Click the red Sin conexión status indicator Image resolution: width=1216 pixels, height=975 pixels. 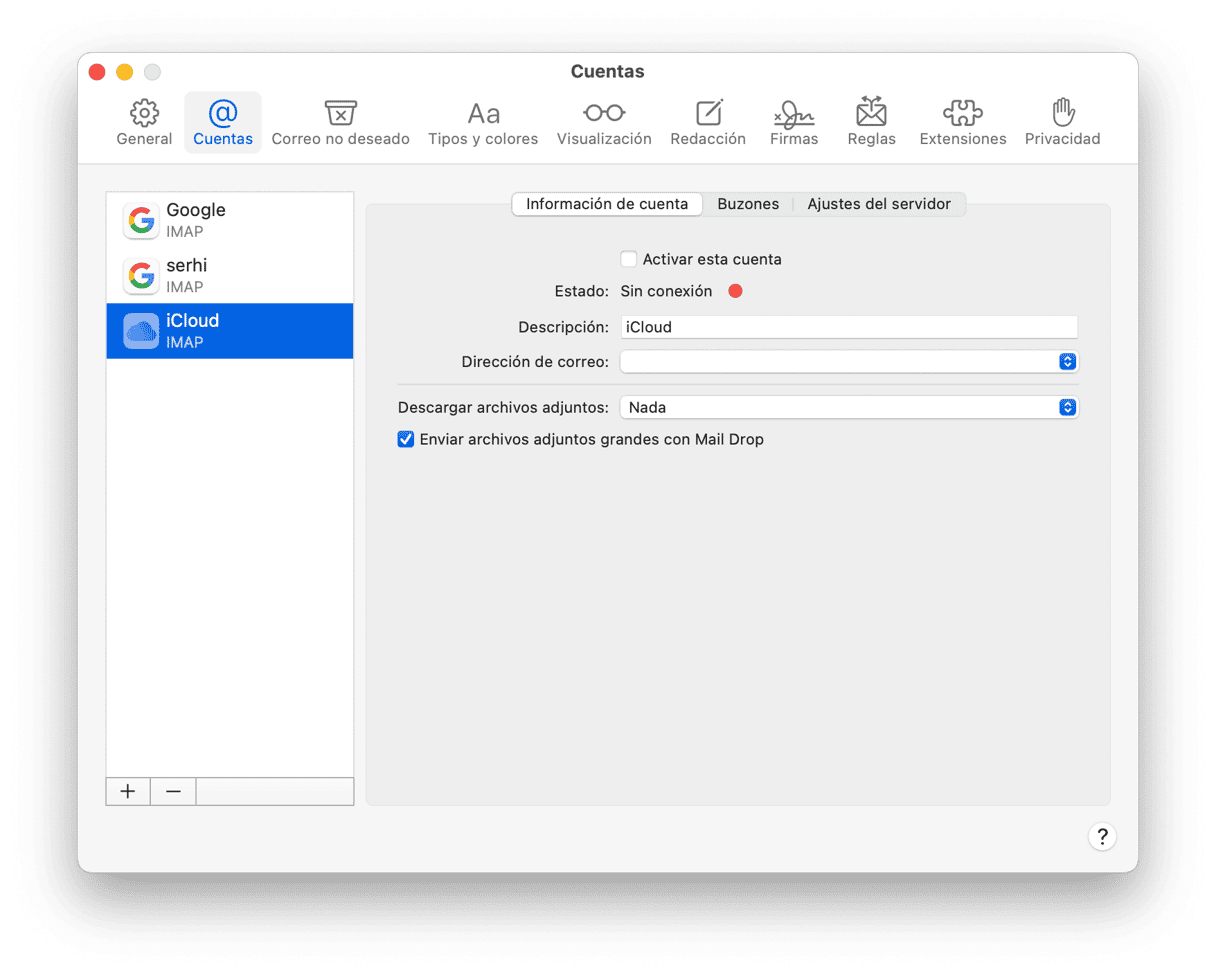click(x=736, y=291)
